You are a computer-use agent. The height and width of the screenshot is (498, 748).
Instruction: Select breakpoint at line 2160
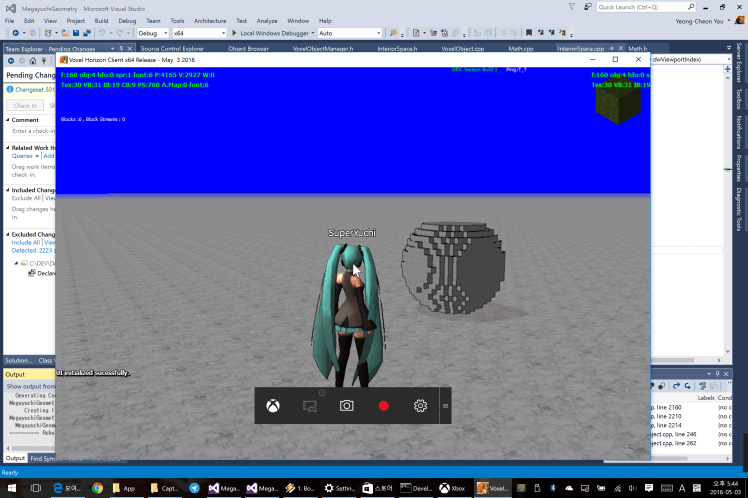click(666, 407)
